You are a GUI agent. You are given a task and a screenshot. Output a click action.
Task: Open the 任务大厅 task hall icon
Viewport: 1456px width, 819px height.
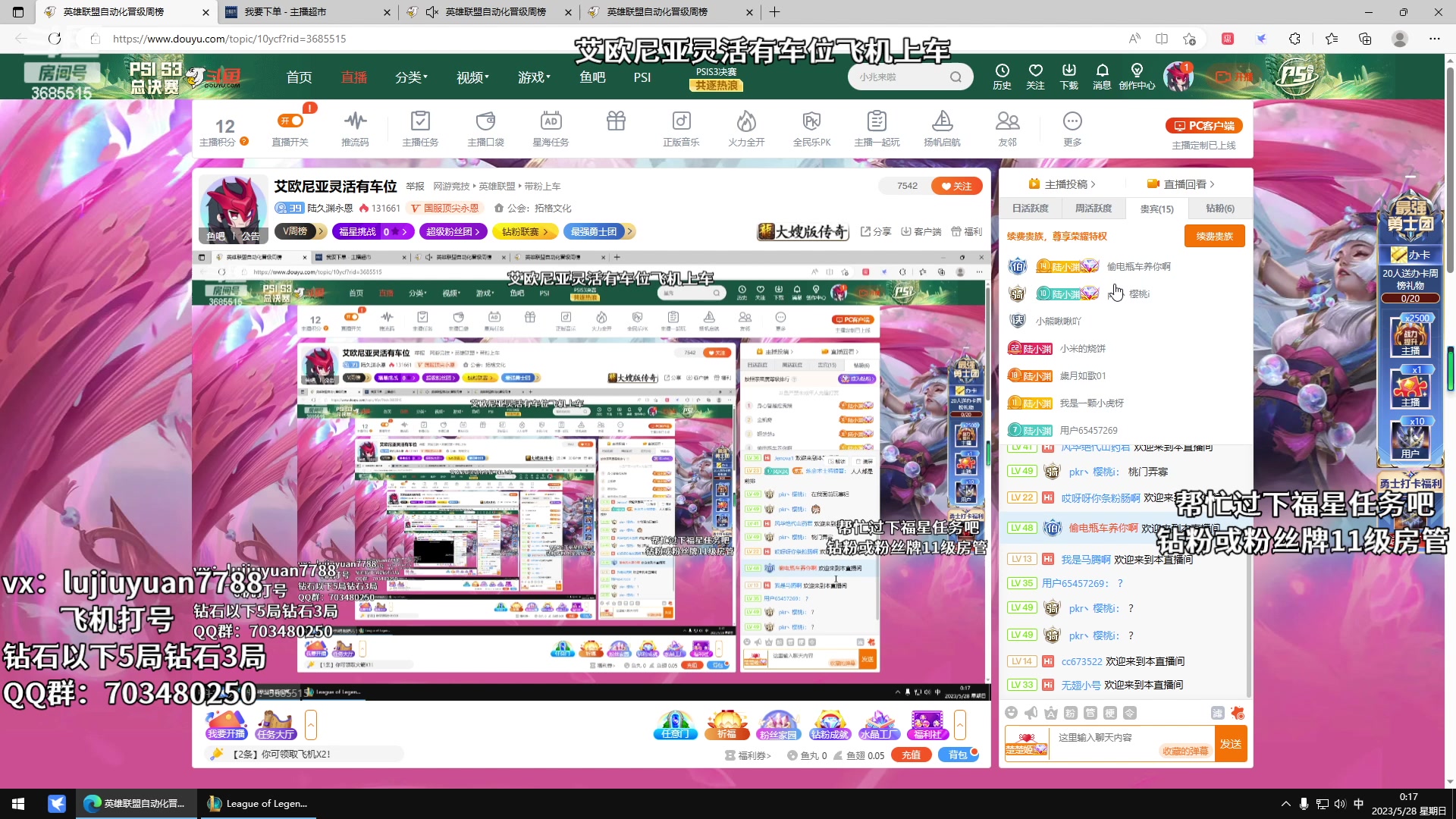pos(275,725)
